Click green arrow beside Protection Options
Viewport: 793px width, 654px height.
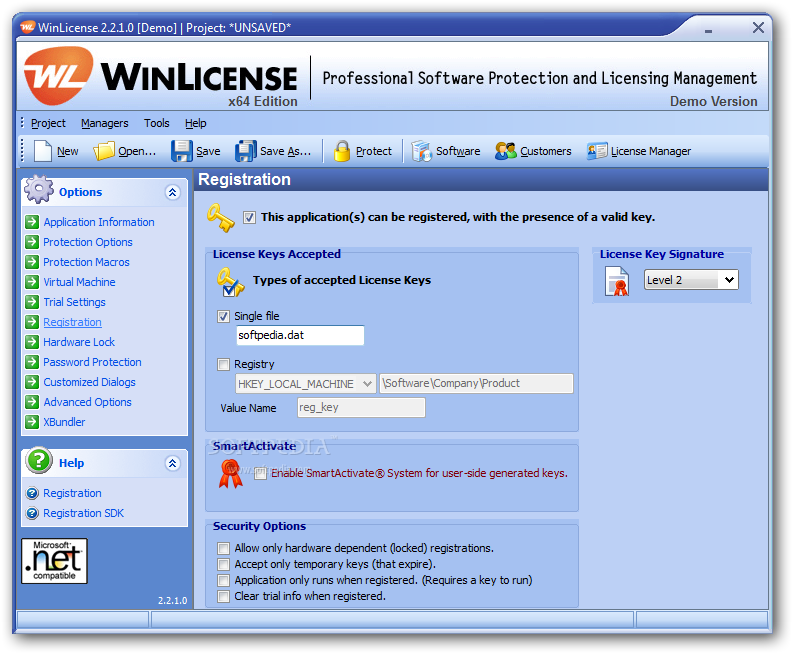(x=32, y=242)
